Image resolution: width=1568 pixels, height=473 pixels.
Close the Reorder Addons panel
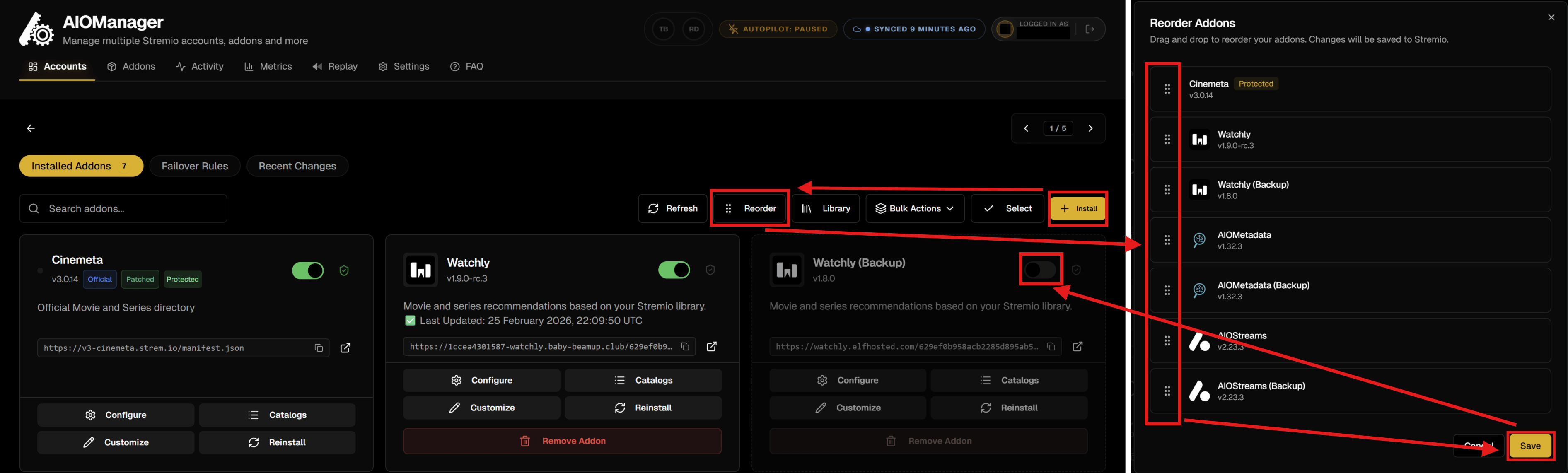point(1551,18)
